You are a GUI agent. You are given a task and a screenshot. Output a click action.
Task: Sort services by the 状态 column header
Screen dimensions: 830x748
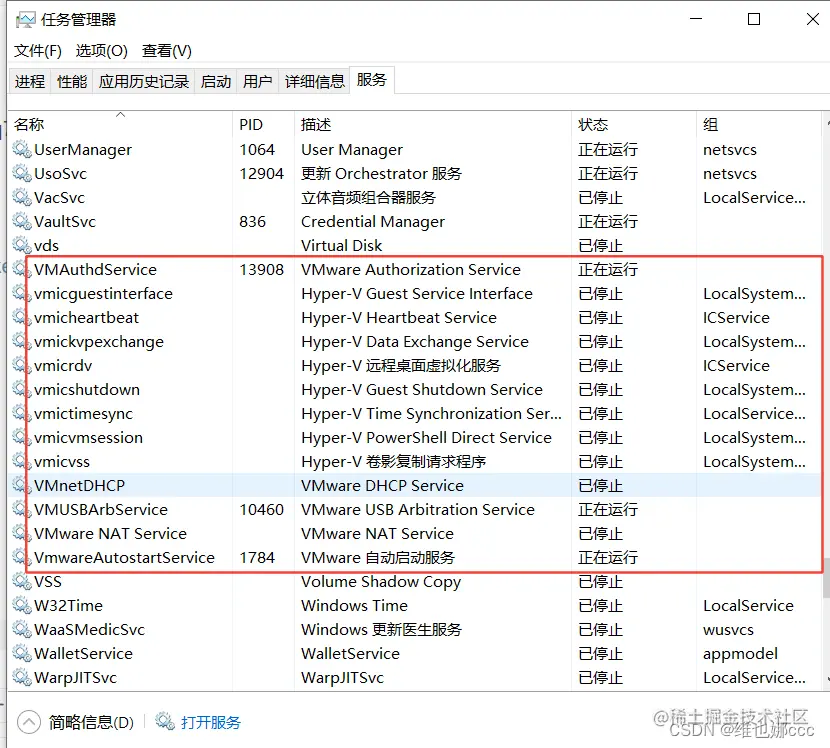click(634, 124)
